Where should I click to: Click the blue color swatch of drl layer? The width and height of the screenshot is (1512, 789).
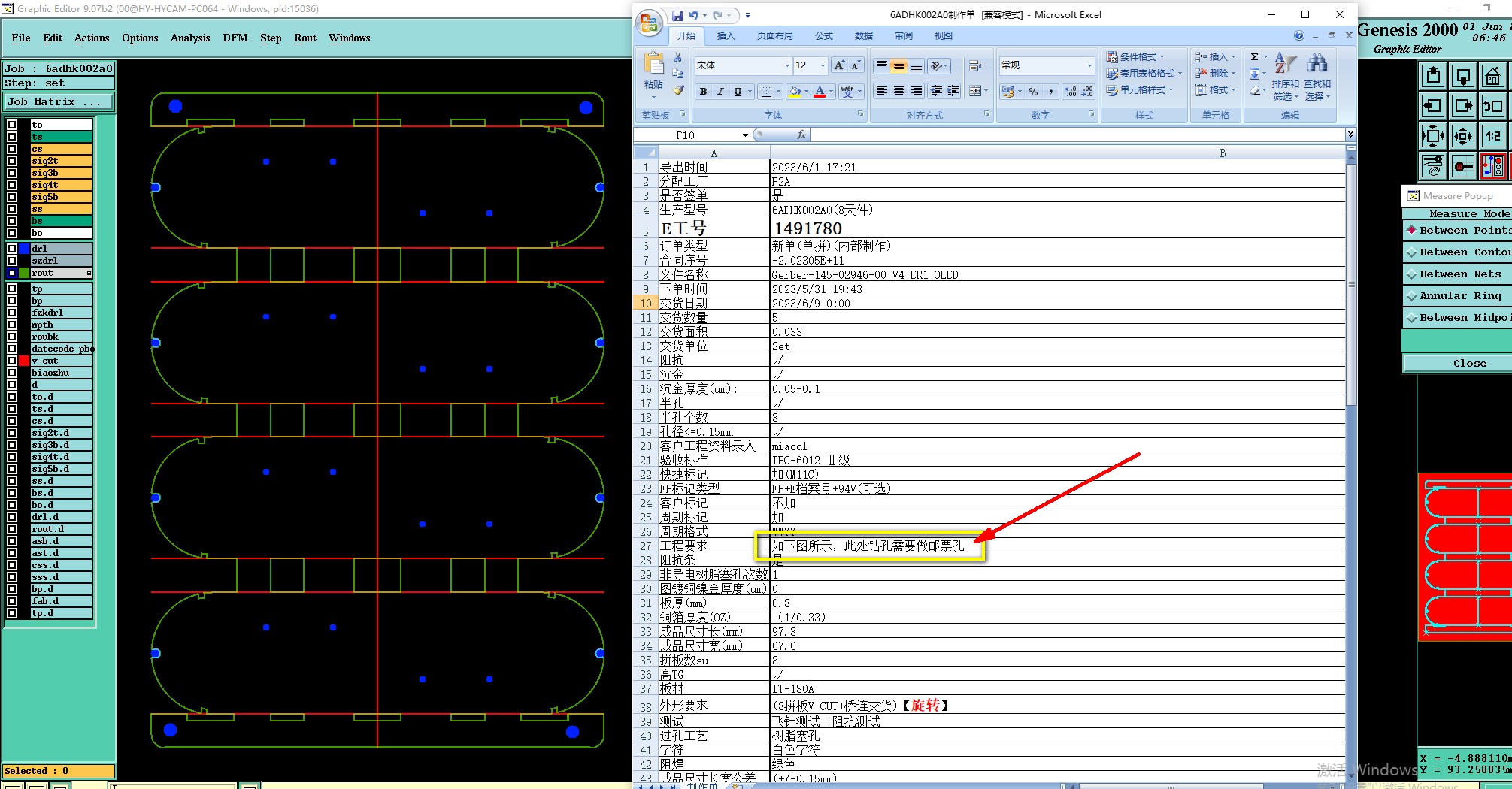click(x=24, y=249)
